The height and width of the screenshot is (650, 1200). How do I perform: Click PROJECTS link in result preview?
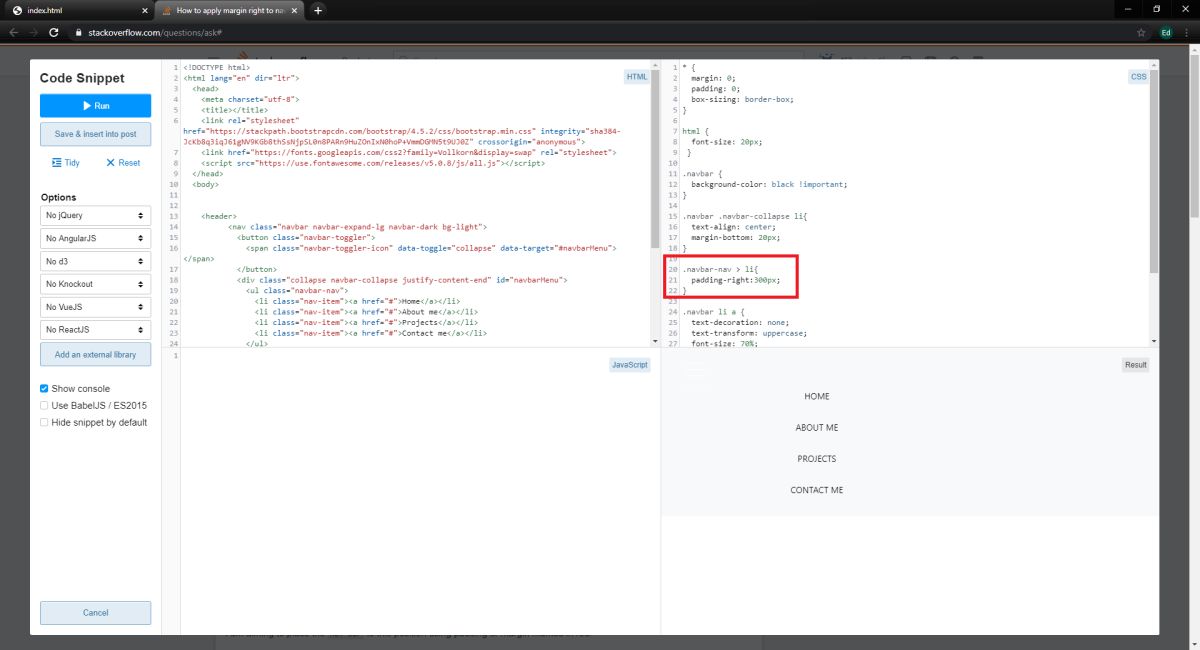point(817,459)
